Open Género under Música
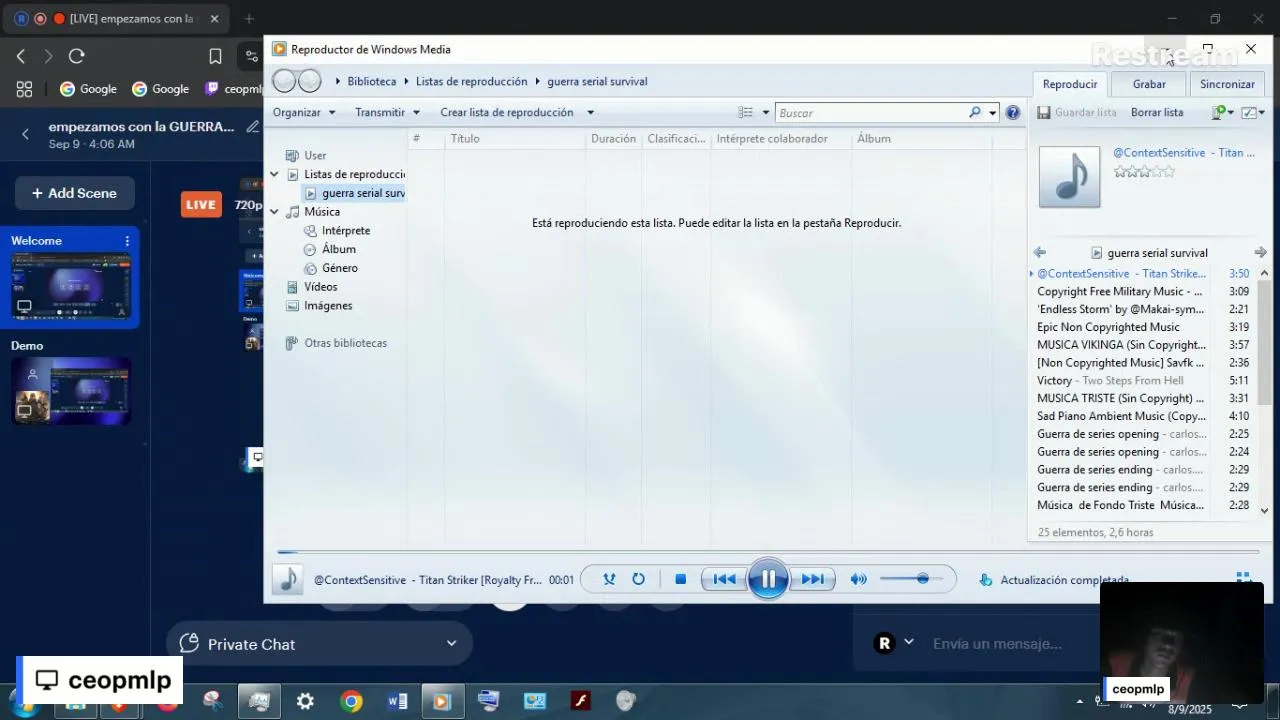Screen dimensions: 1280x720 tap(331, 268)
